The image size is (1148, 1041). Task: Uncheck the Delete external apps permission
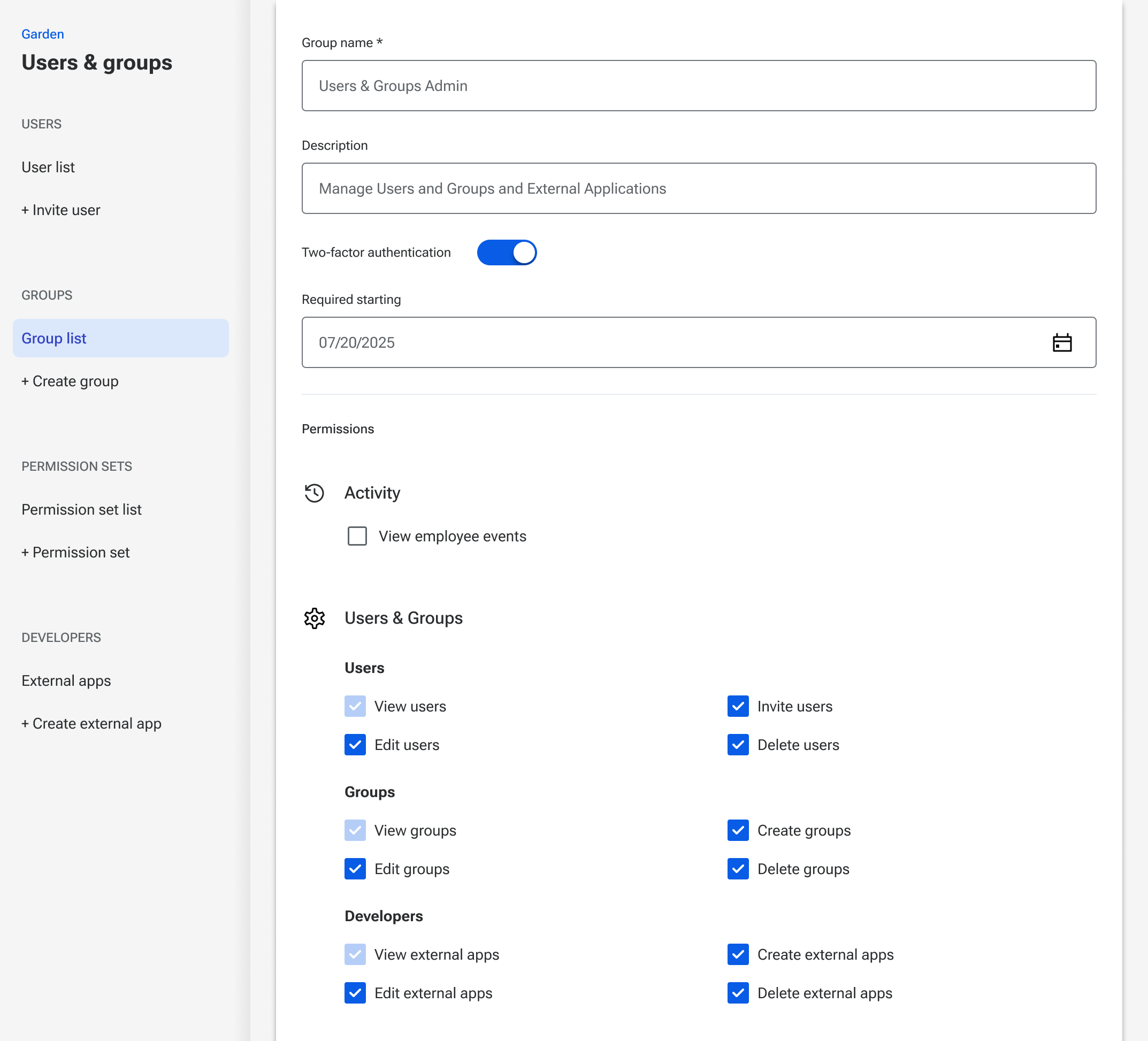pos(738,993)
